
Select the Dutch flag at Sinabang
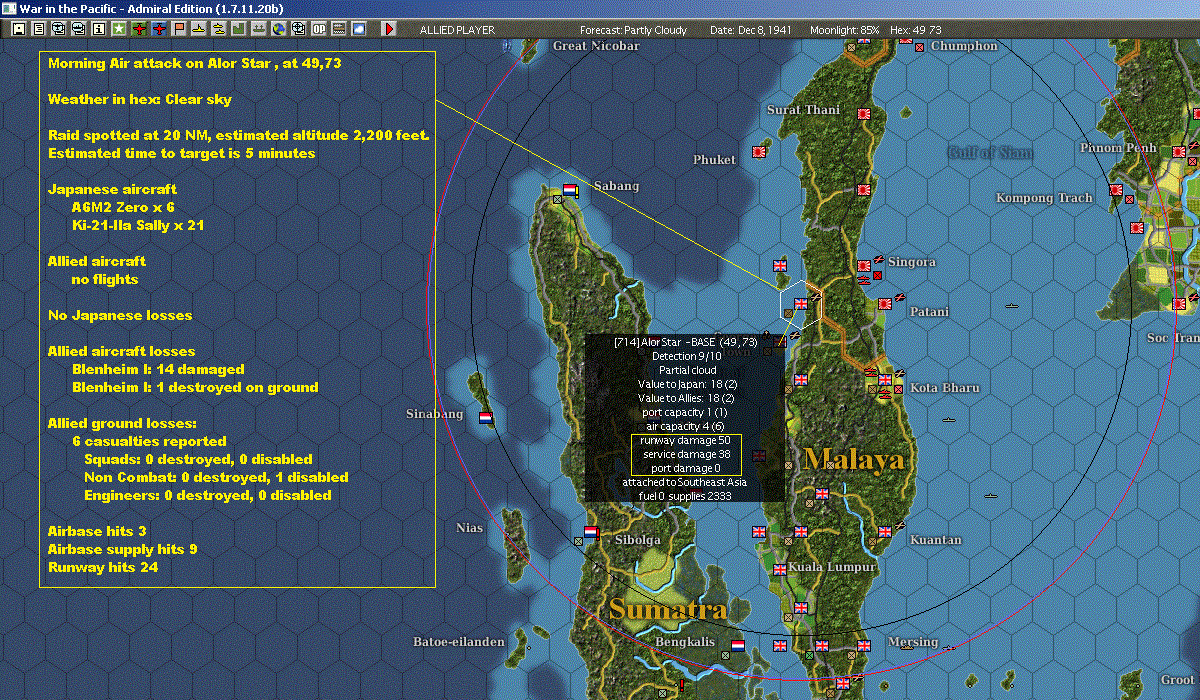tap(486, 418)
